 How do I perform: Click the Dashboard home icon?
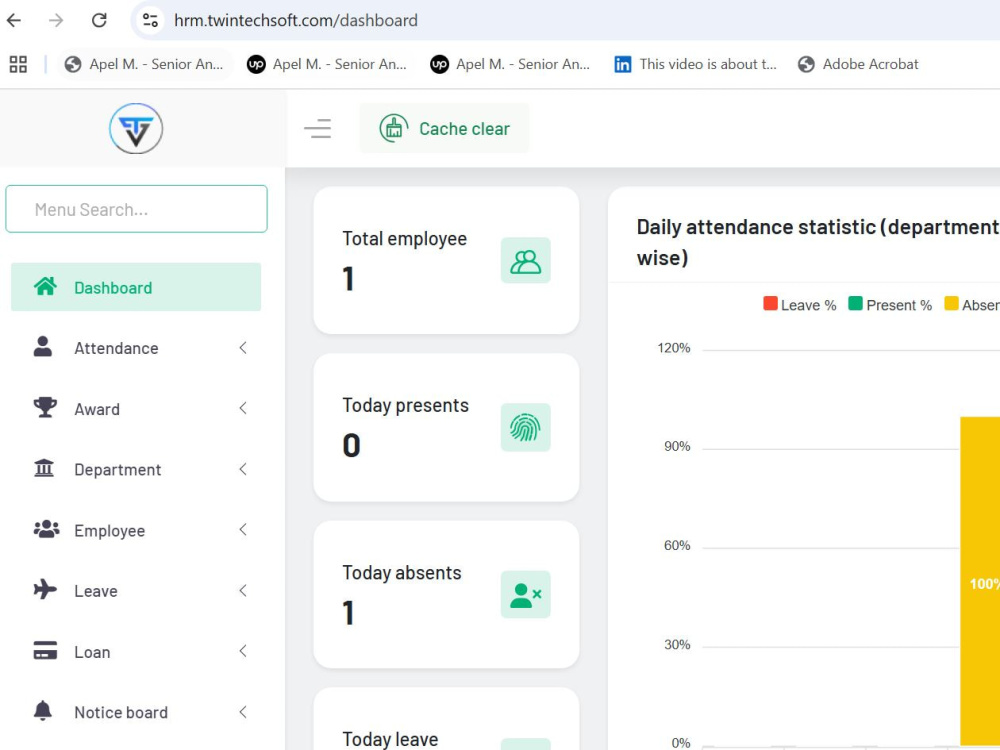click(45, 286)
